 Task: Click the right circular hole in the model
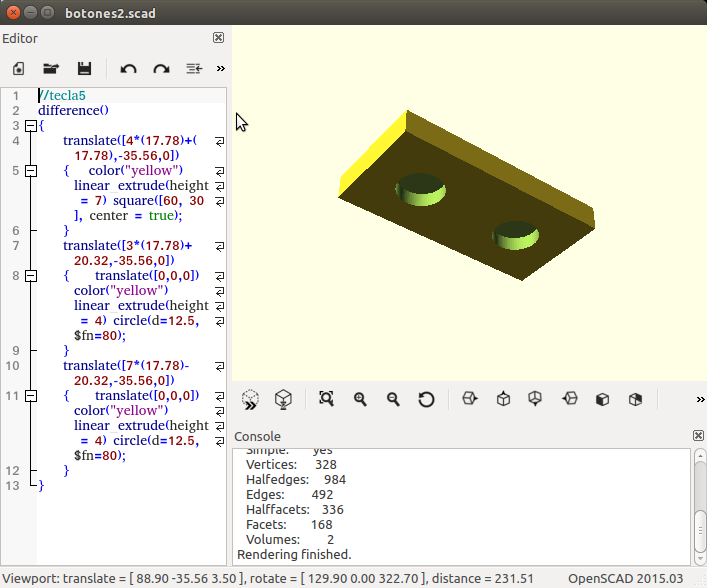pos(516,235)
